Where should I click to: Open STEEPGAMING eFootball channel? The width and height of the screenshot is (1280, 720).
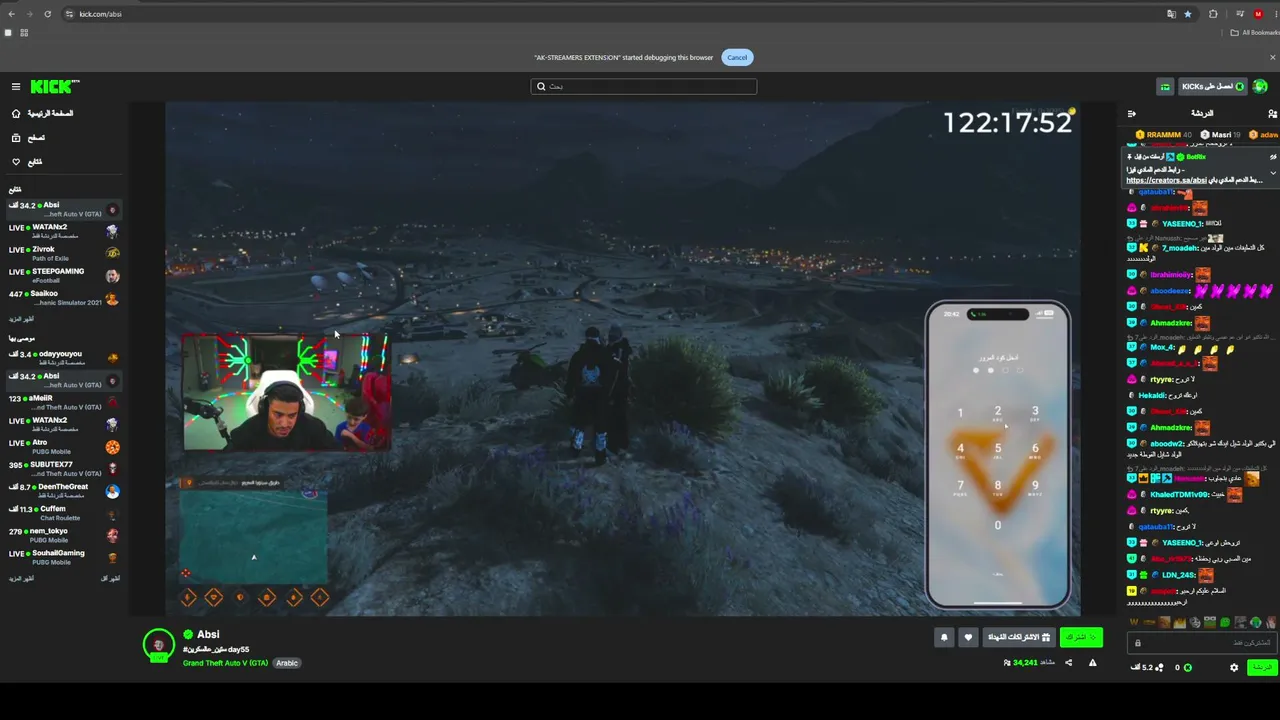point(64,275)
